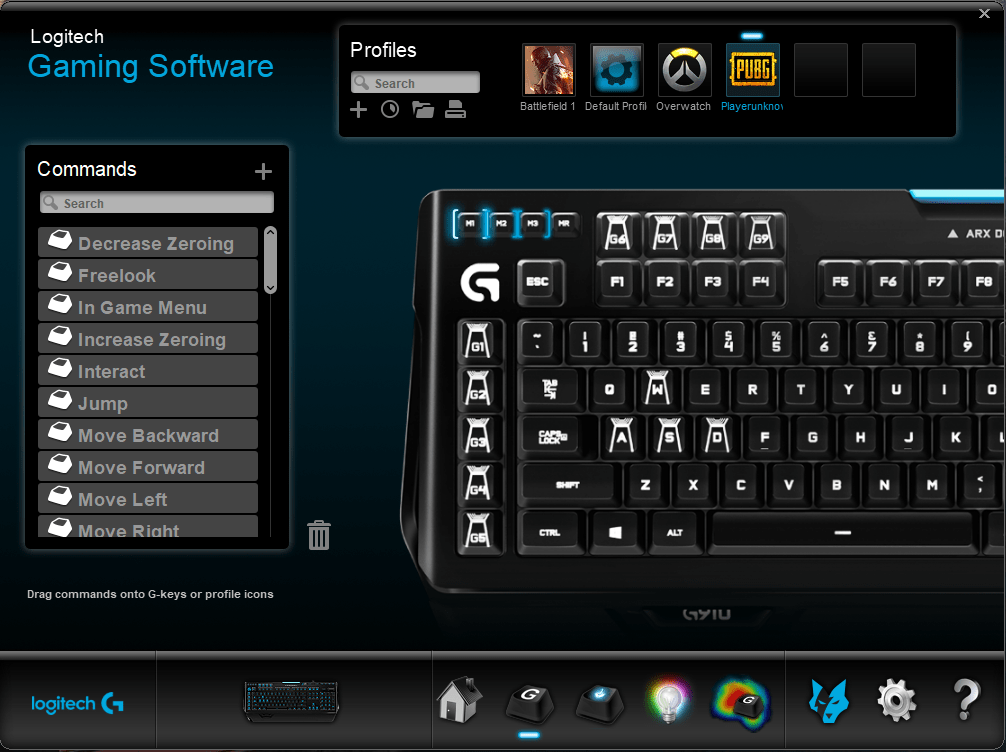Viewport: 1006px width, 752px height.
Task: Open G-key customization black keycap icon
Action: click(x=529, y=703)
